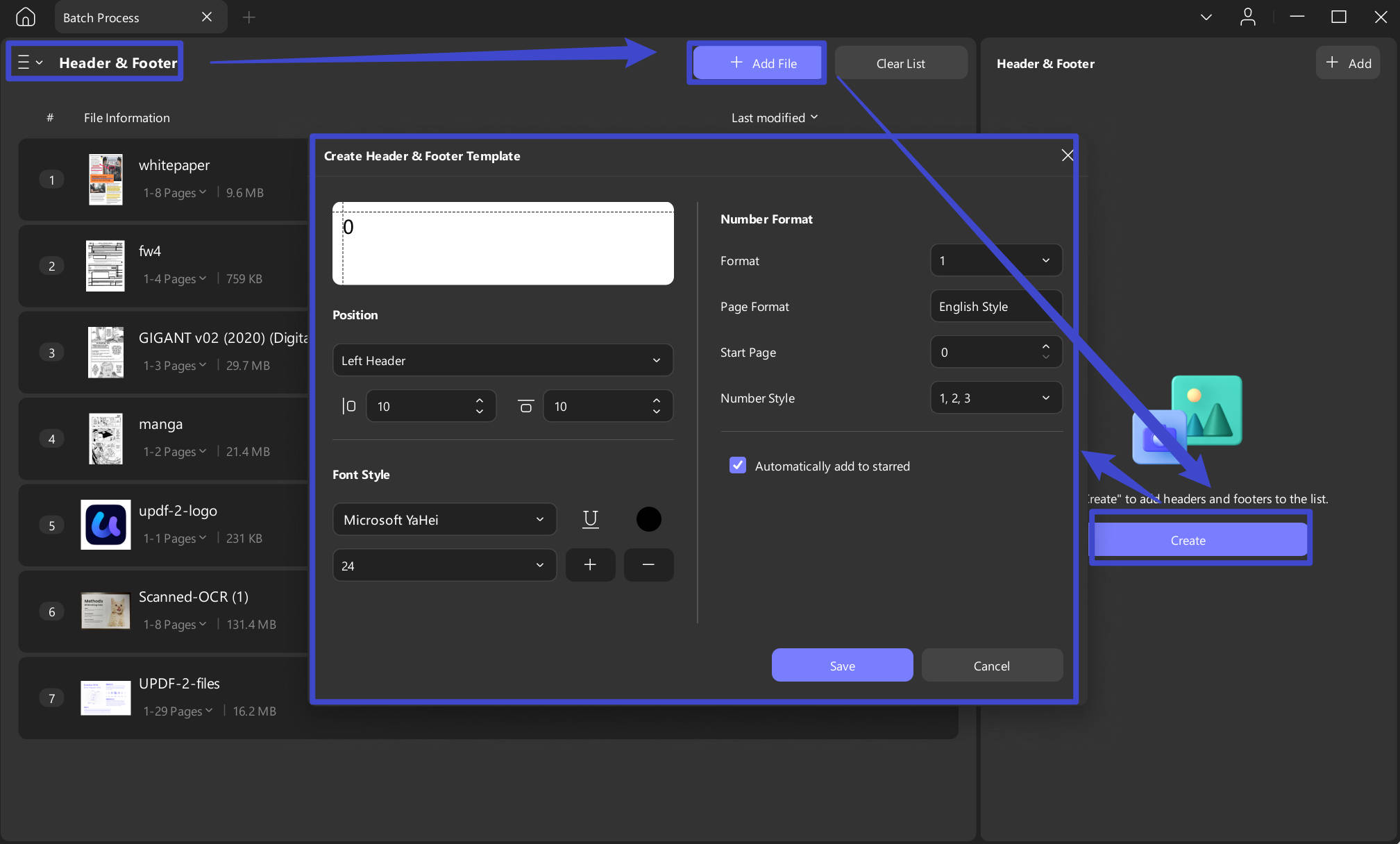The width and height of the screenshot is (1400, 844).
Task: Select the fw4 file thumbnail
Action: 106,266
